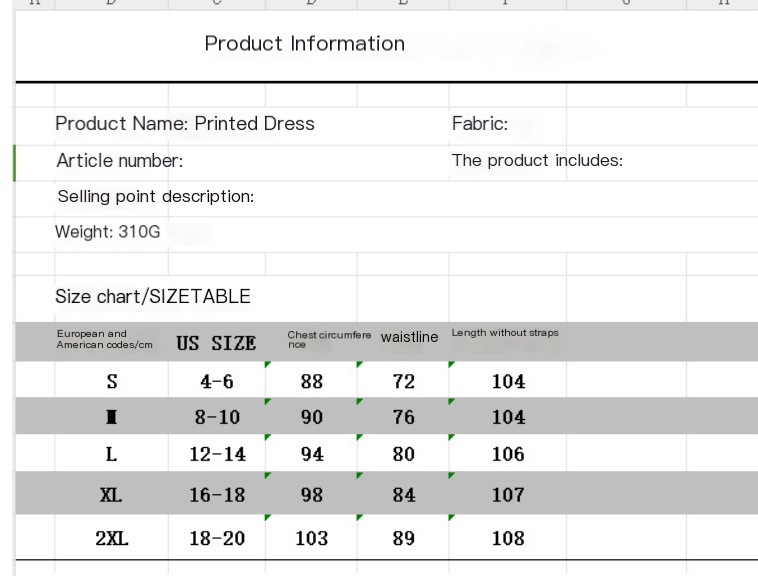The height and width of the screenshot is (576, 758).
Task: Select the European and American codes header
Action: coord(105,338)
